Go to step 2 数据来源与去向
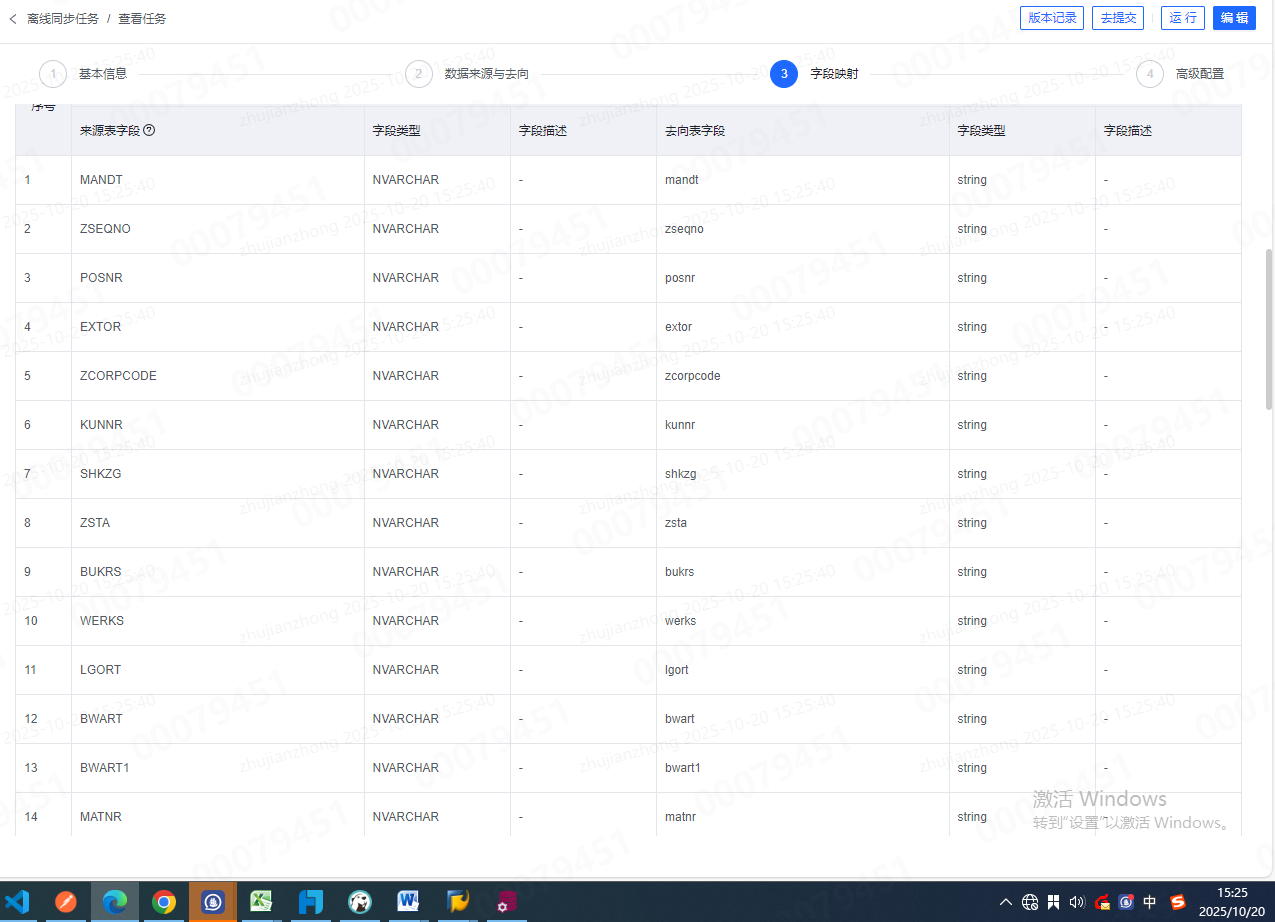The height and width of the screenshot is (922, 1275). point(419,74)
